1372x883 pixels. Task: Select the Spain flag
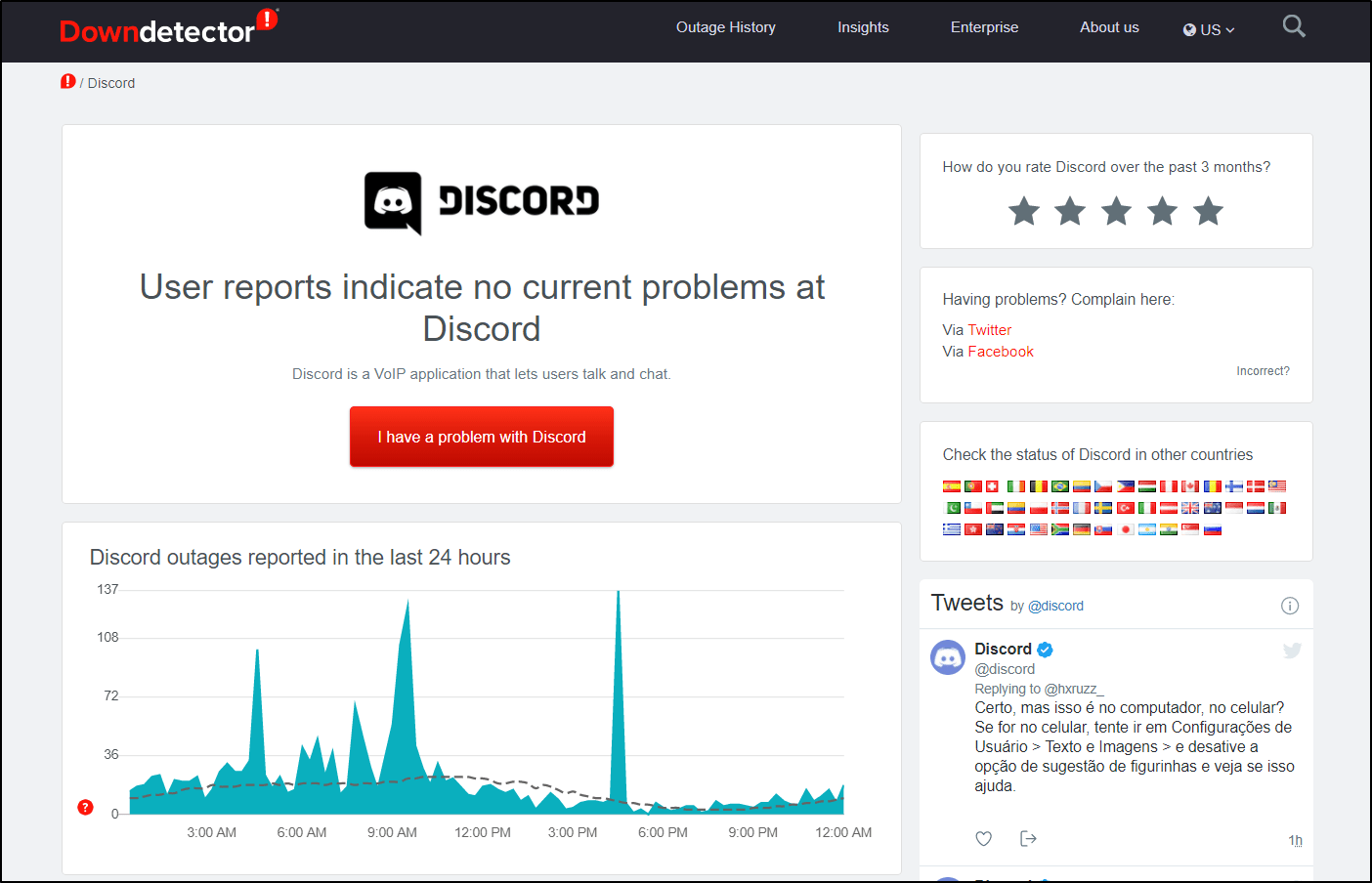(952, 485)
